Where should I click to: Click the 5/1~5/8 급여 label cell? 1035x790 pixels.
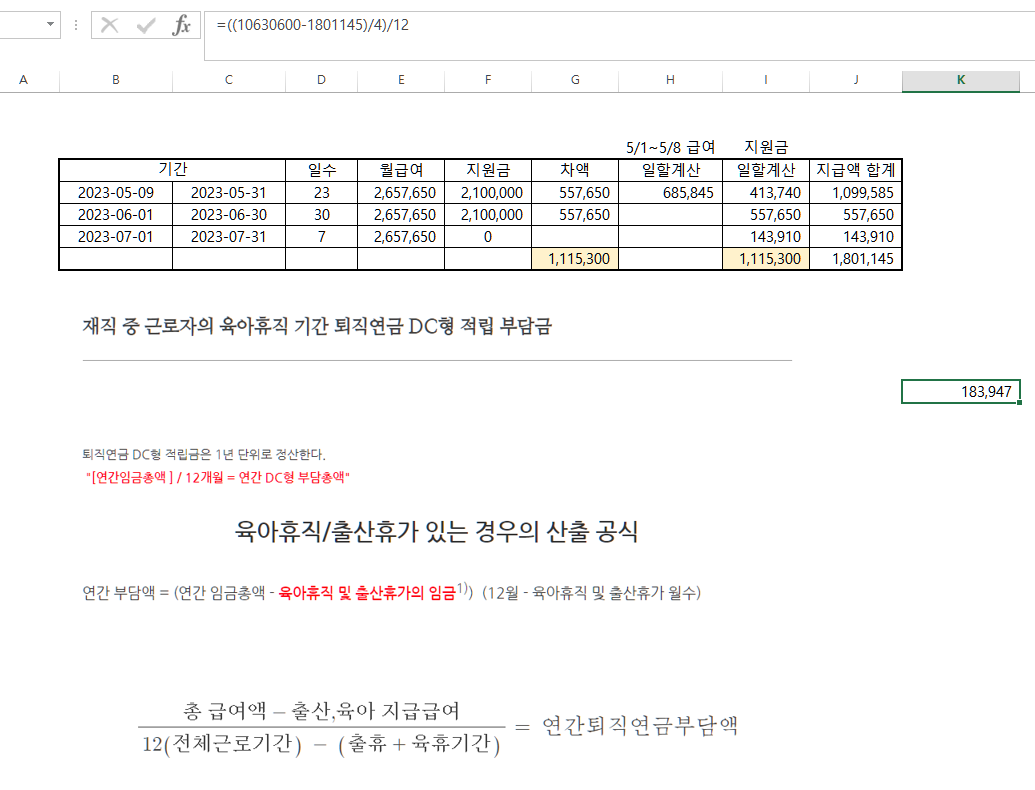click(670, 148)
